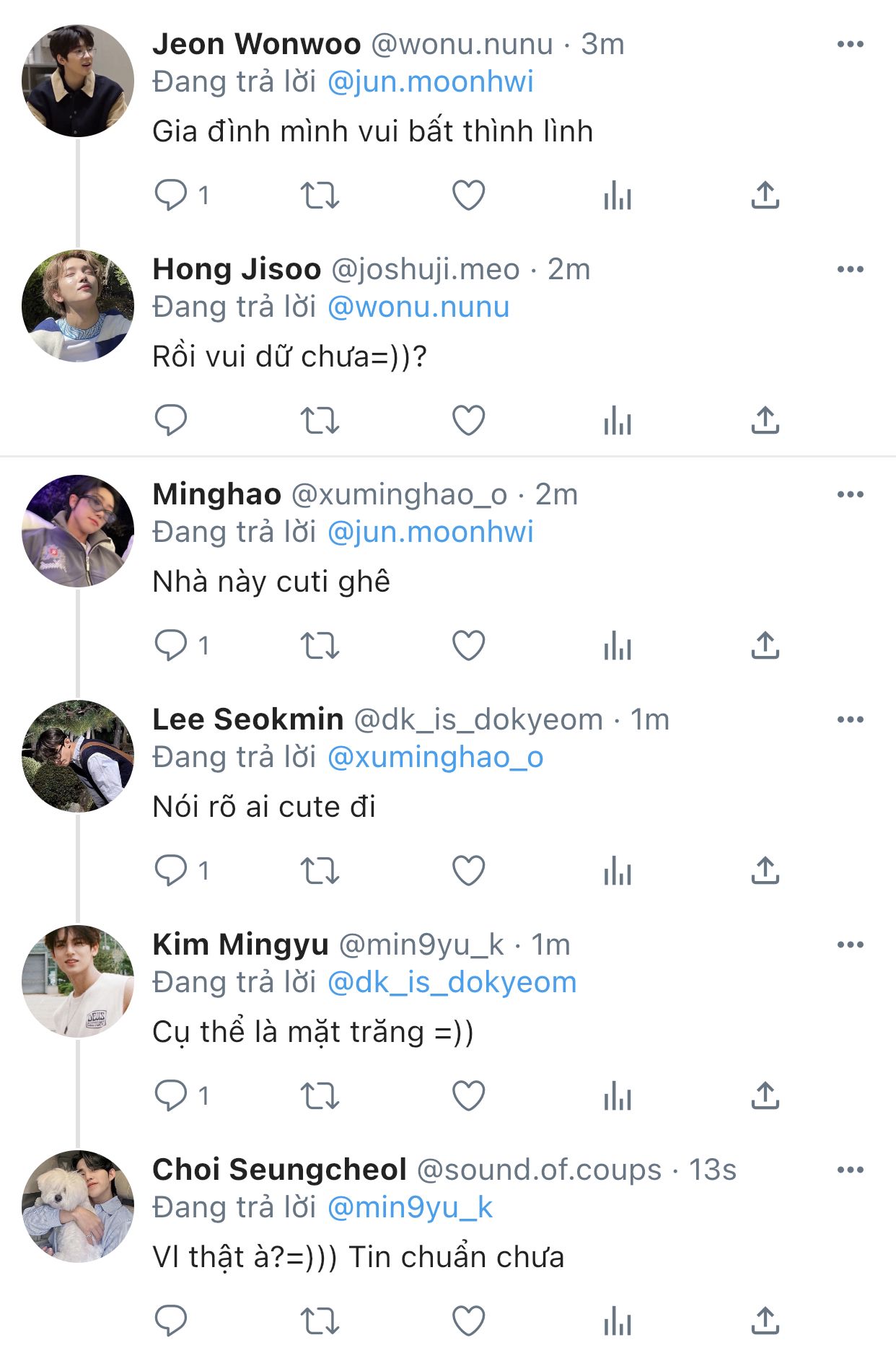Open @min9yu_k mention in Seungcheol's reply
Screen dimensions: 896x1353
click(410, 1207)
